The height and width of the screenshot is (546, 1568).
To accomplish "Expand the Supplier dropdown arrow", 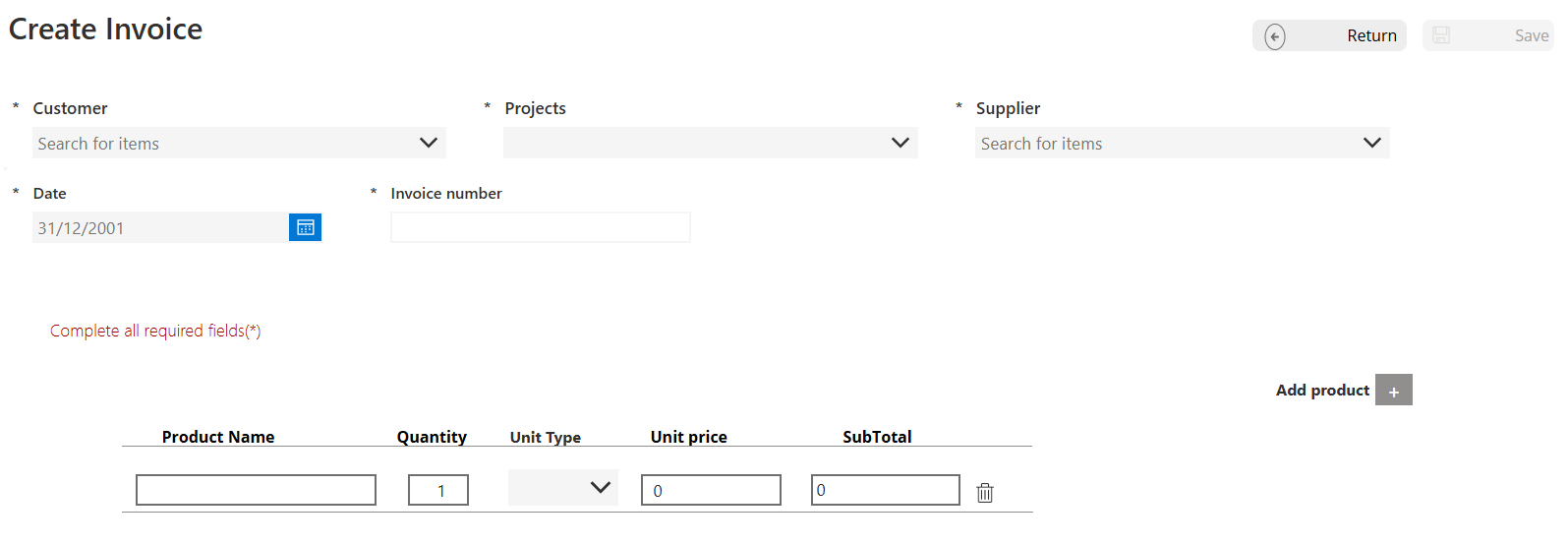I will click(1371, 143).
